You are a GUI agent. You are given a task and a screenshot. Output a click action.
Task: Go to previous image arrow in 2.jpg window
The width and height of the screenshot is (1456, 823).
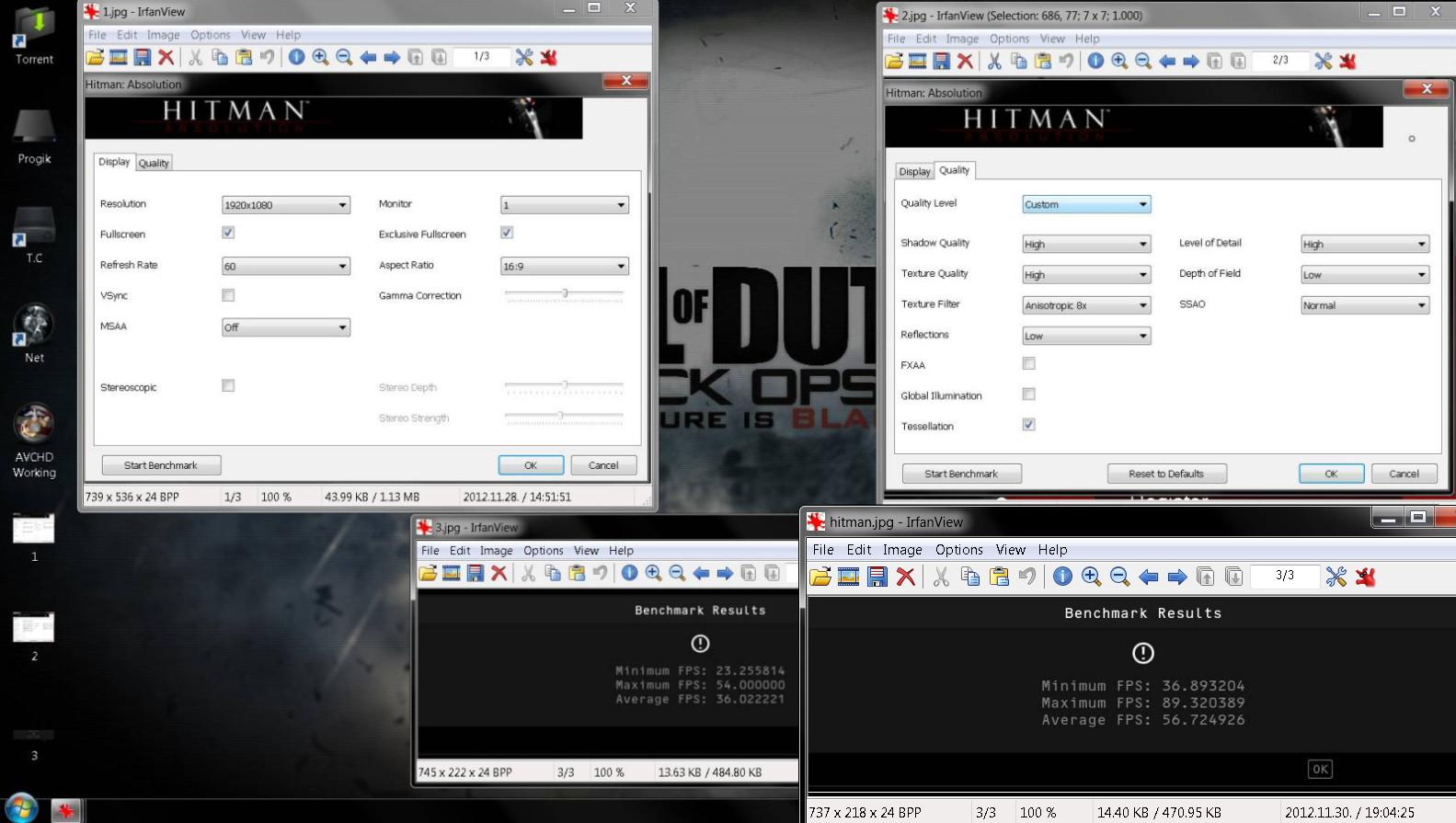click(1167, 61)
